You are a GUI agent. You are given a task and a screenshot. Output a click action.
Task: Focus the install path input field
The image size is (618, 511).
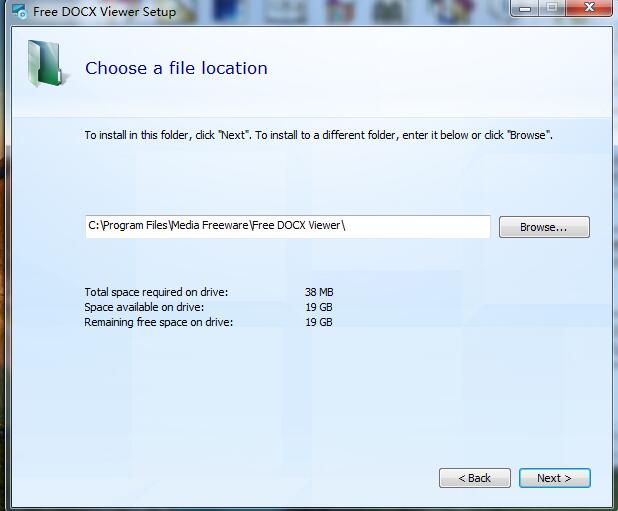[x=288, y=227]
